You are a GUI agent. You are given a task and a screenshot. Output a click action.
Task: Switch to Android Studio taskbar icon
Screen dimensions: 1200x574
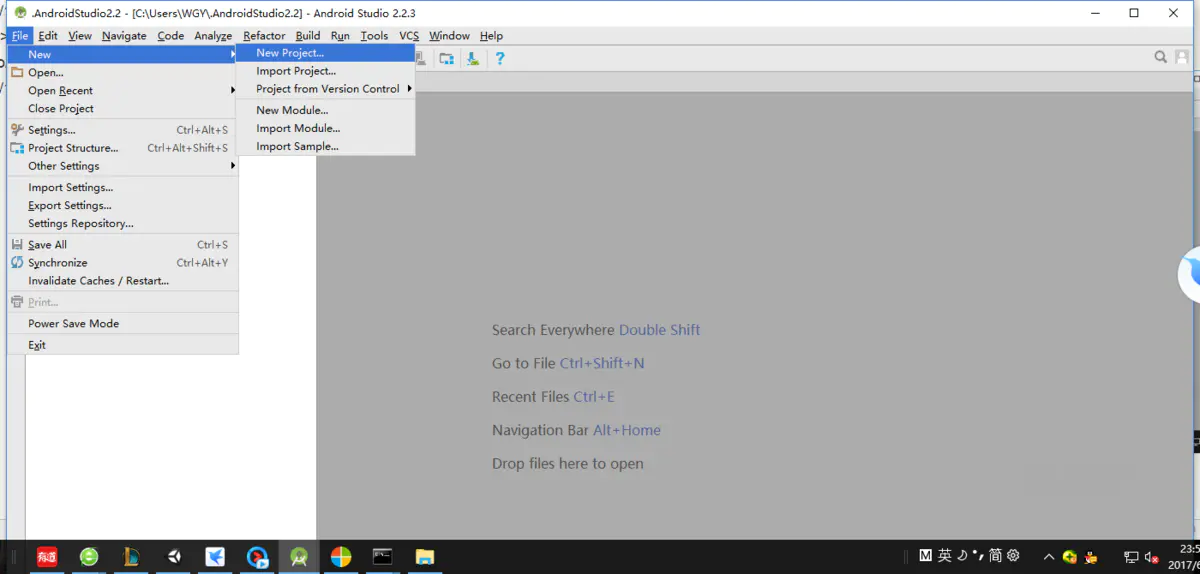pyautogui.click(x=299, y=557)
